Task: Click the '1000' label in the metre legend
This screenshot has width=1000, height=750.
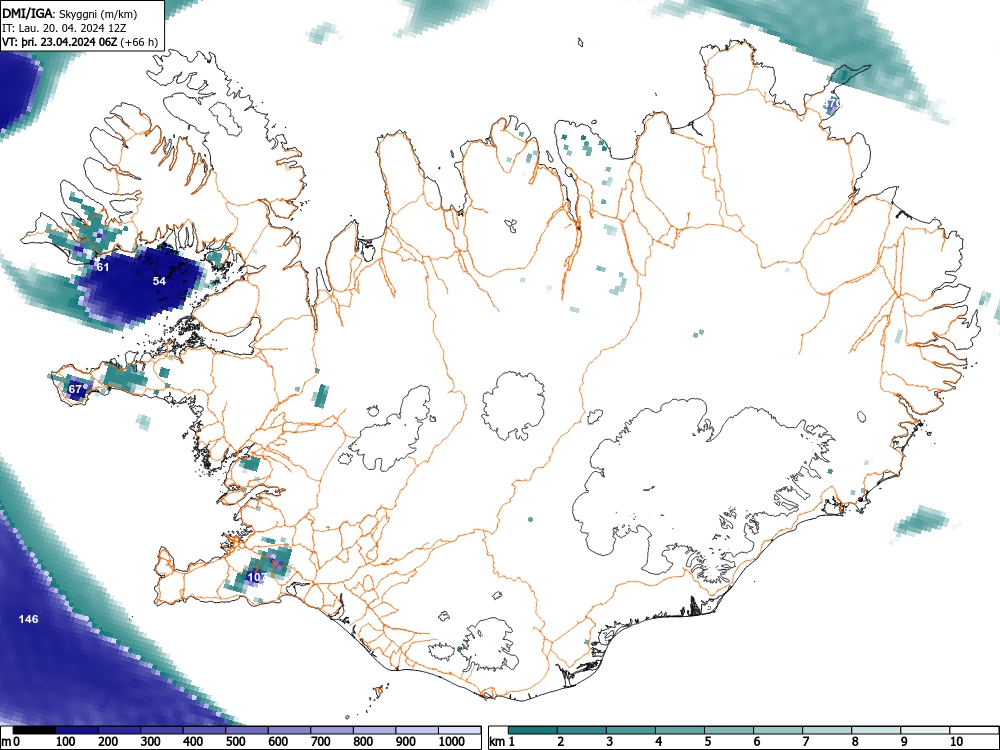Action: (452, 742)
